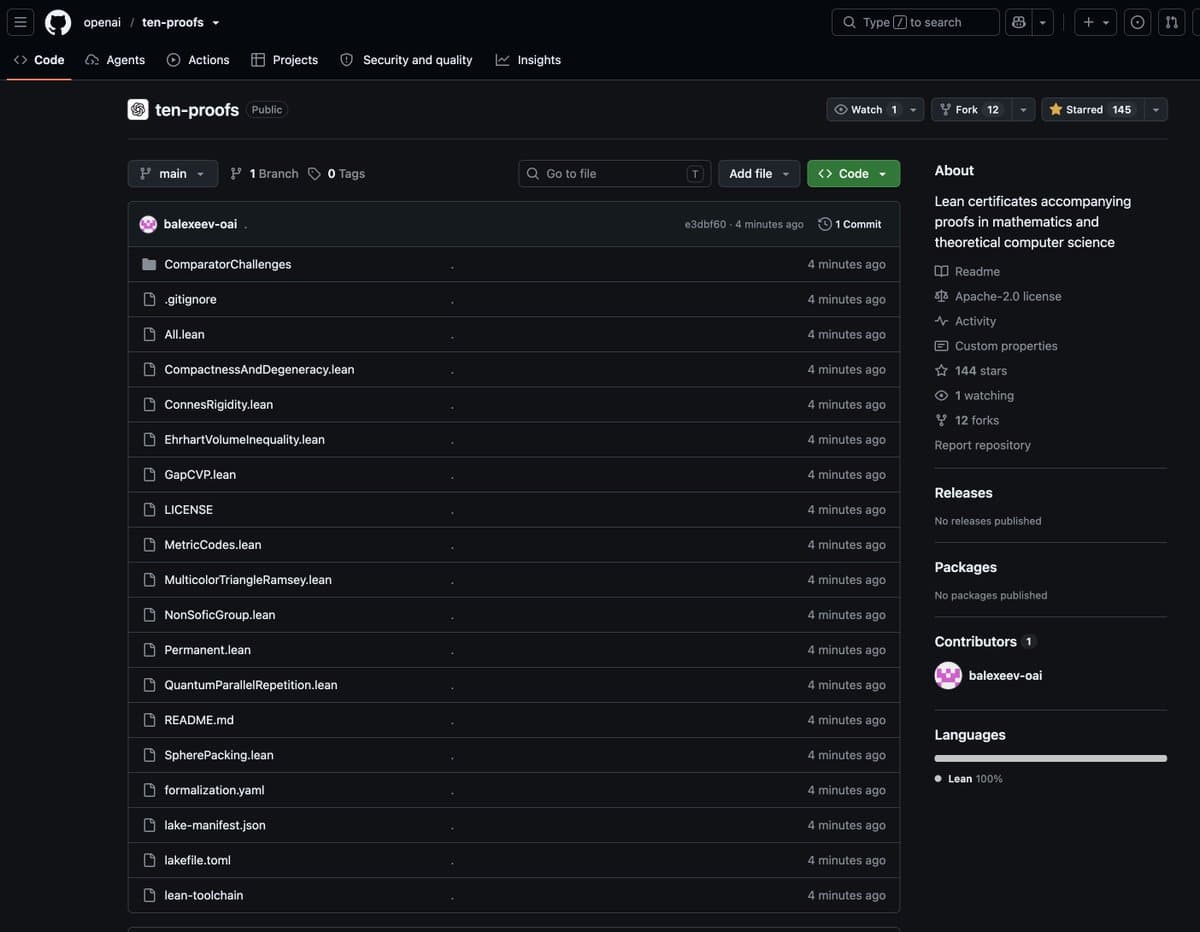Click file icon next to LICENSE

149,509
